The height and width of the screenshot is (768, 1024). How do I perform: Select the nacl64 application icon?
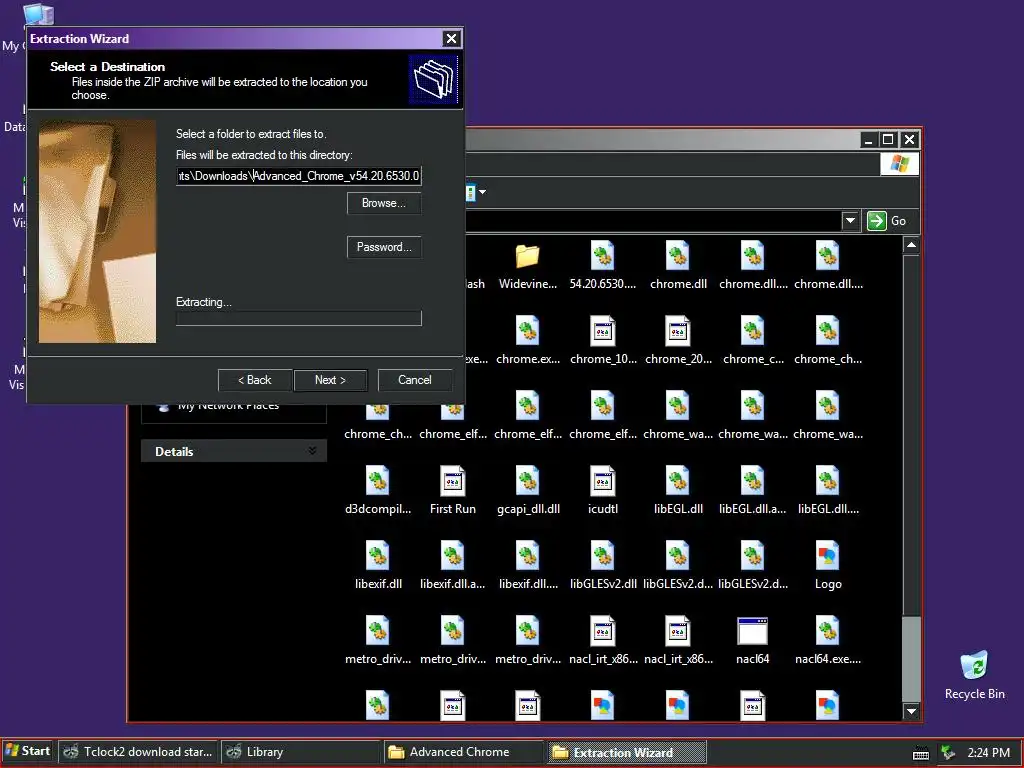click(752, 632)
